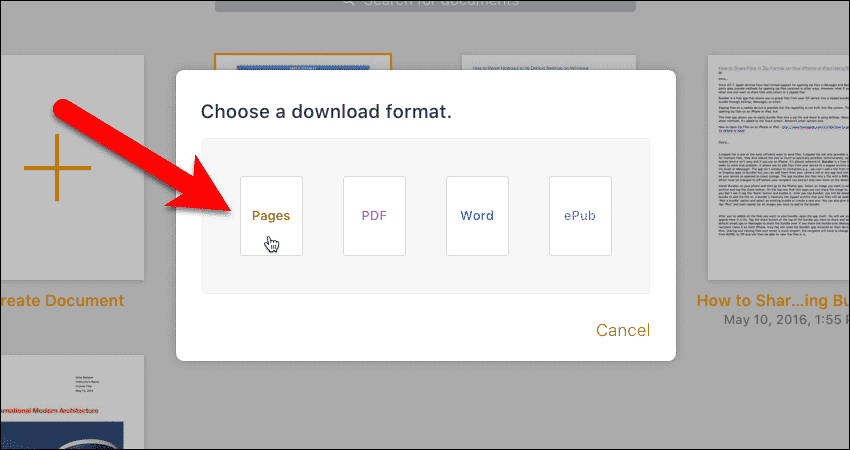850x450 pixels.
Task: Click the 'Choose a download format.' heading
Action: pyautogui.click(x=326, y=111)
